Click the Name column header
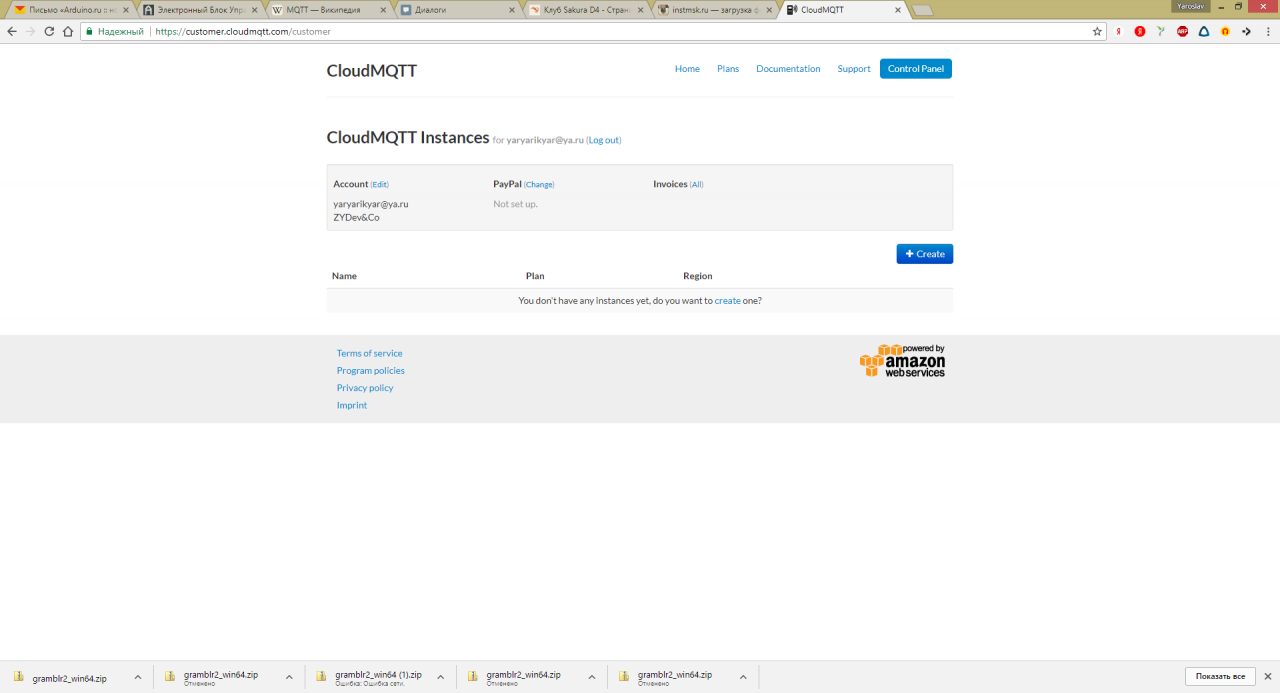1280x693 pixels. coord(344,276)
